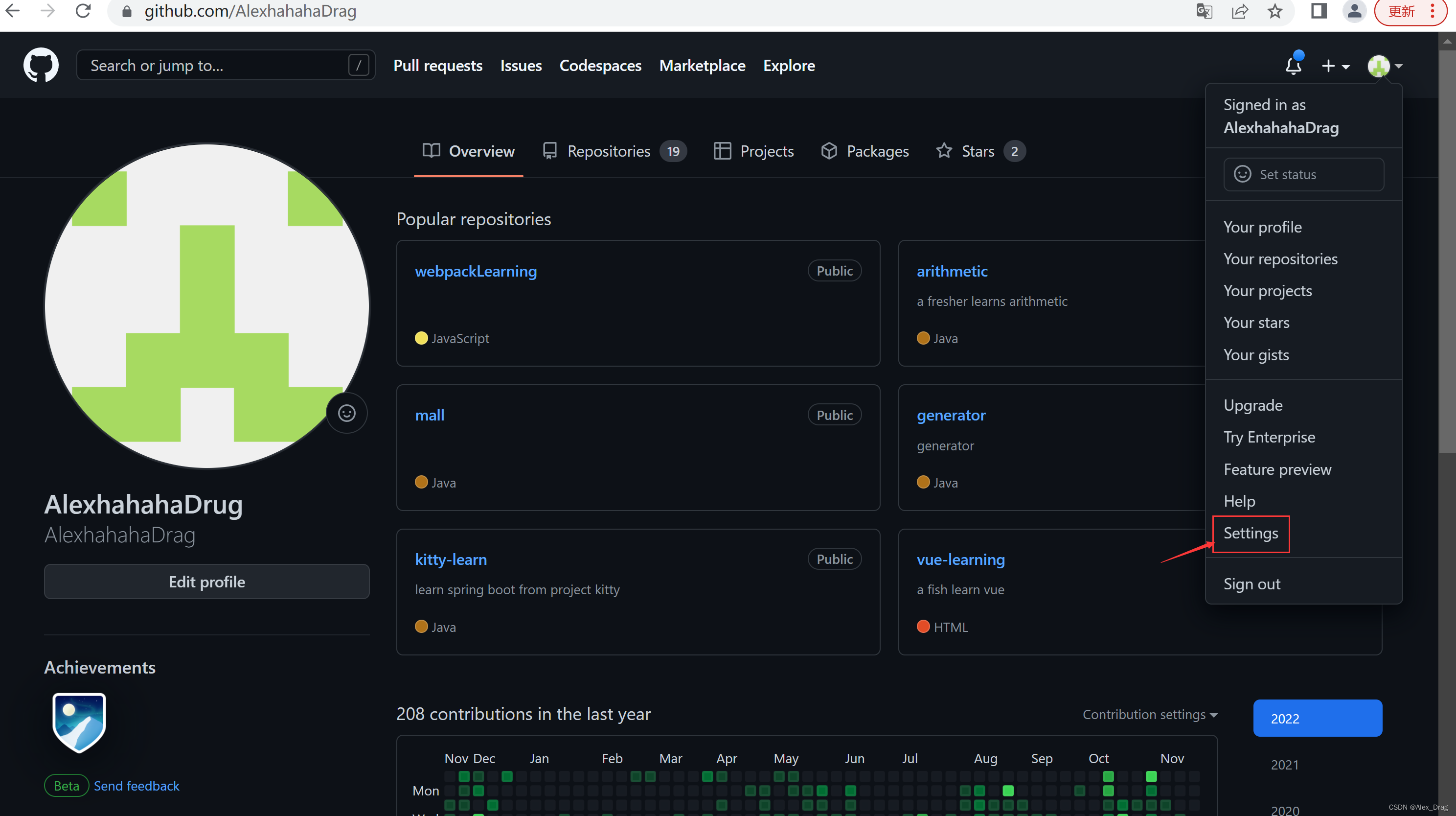Open the arithmetic repository
Screen dimensions: 1456x816
(952, 272)
